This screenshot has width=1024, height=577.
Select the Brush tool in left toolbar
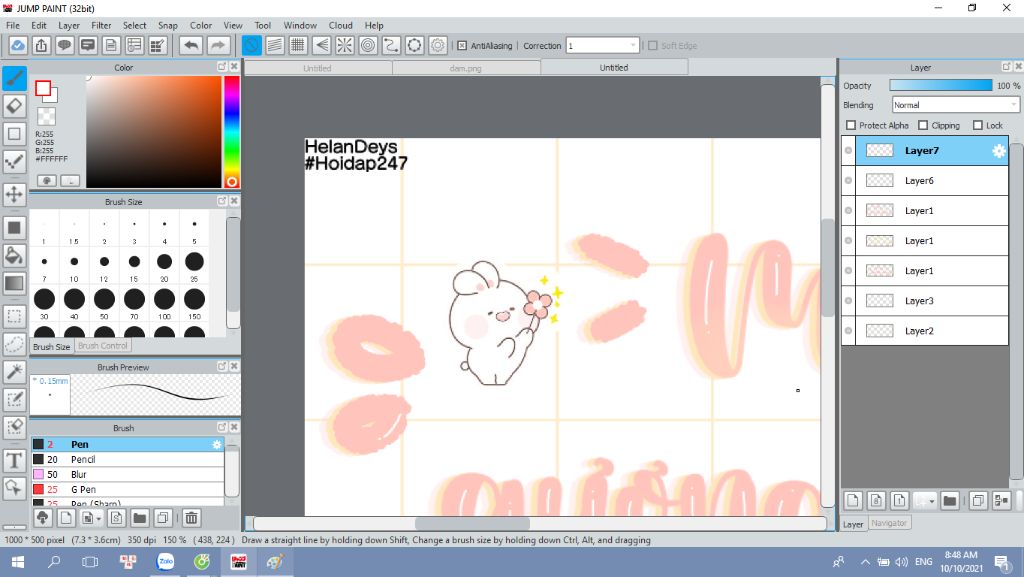click(14, 78)
